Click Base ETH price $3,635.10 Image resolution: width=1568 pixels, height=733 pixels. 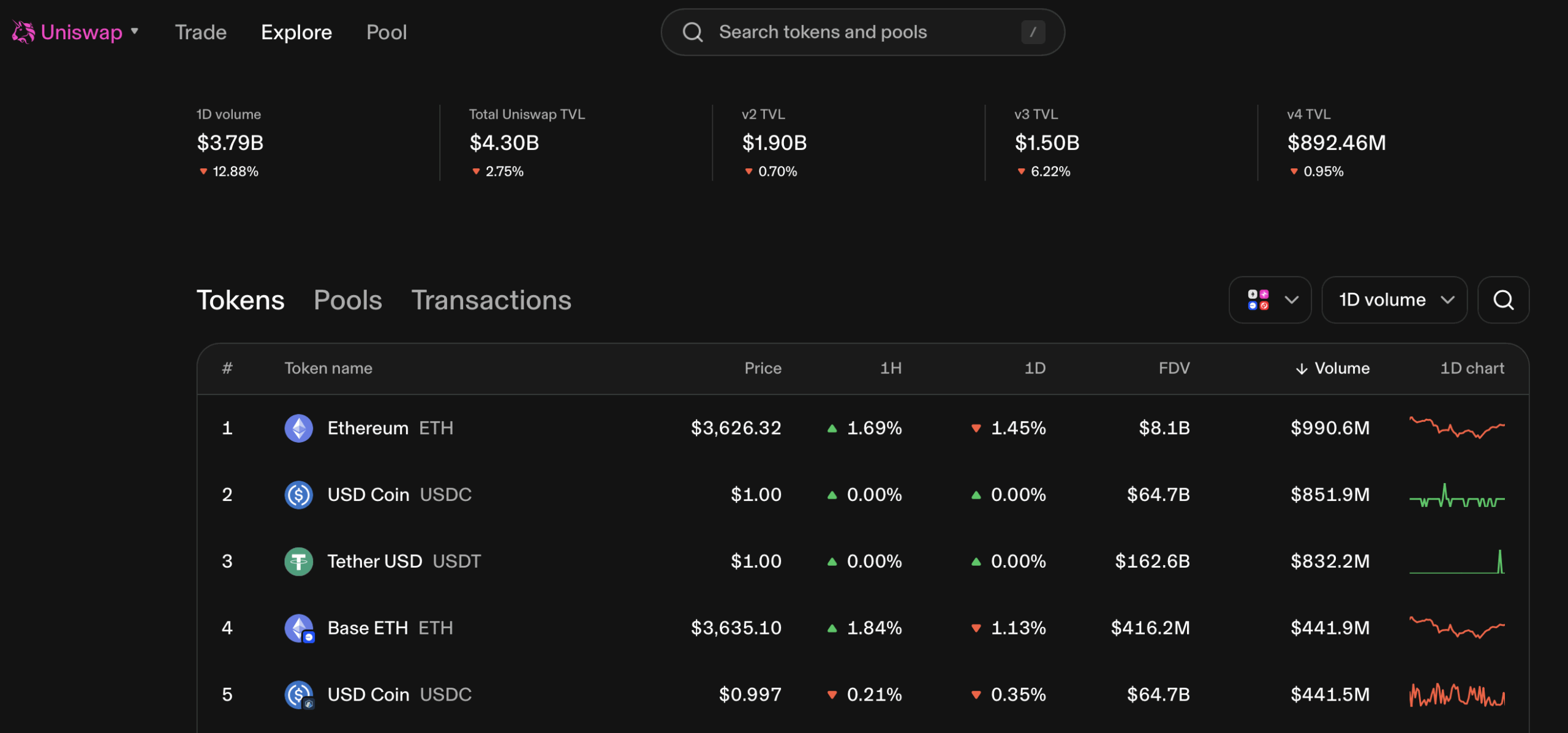pyautogui.click(x=736, y=628)
